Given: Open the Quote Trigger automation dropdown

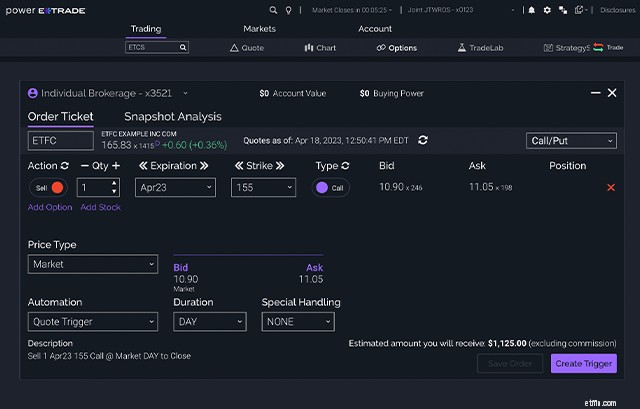Looking at the screenshot, I should coord(93,322).
